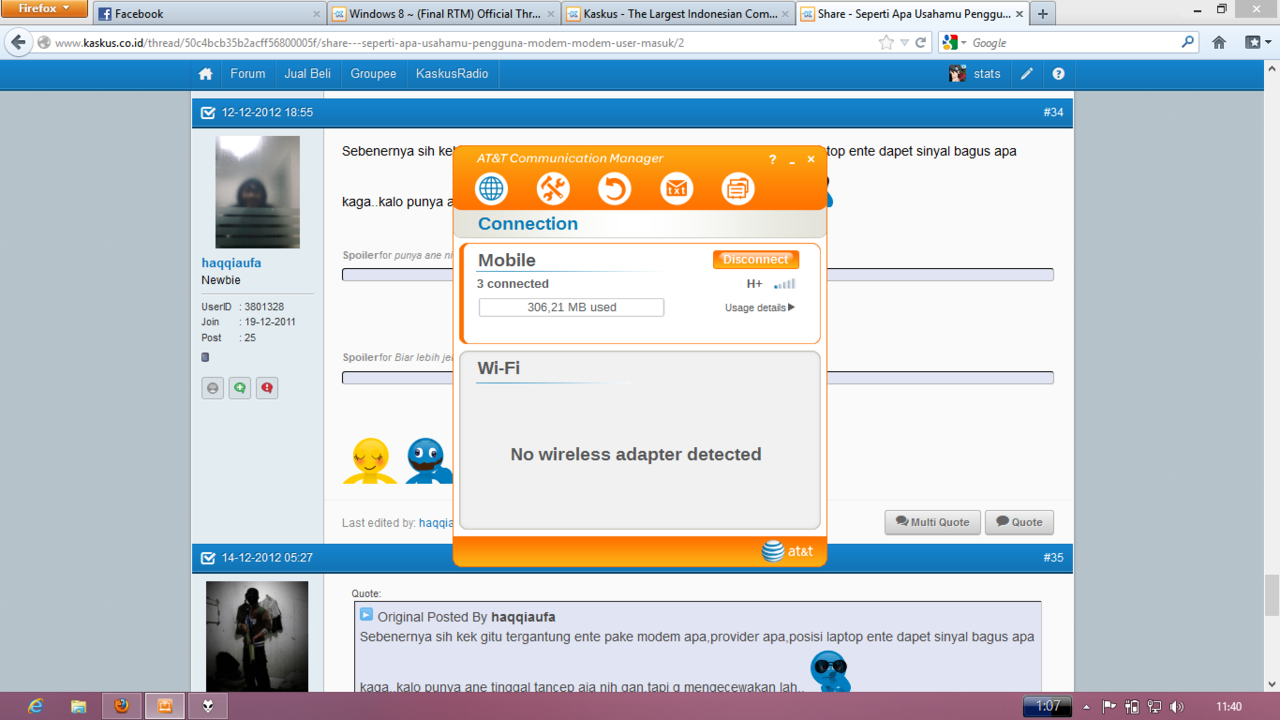Click the 1:07 timer on the taskbar
Image resolution: width=1280 pixels, height=720 pixels.
click(x=1047, y=707)
